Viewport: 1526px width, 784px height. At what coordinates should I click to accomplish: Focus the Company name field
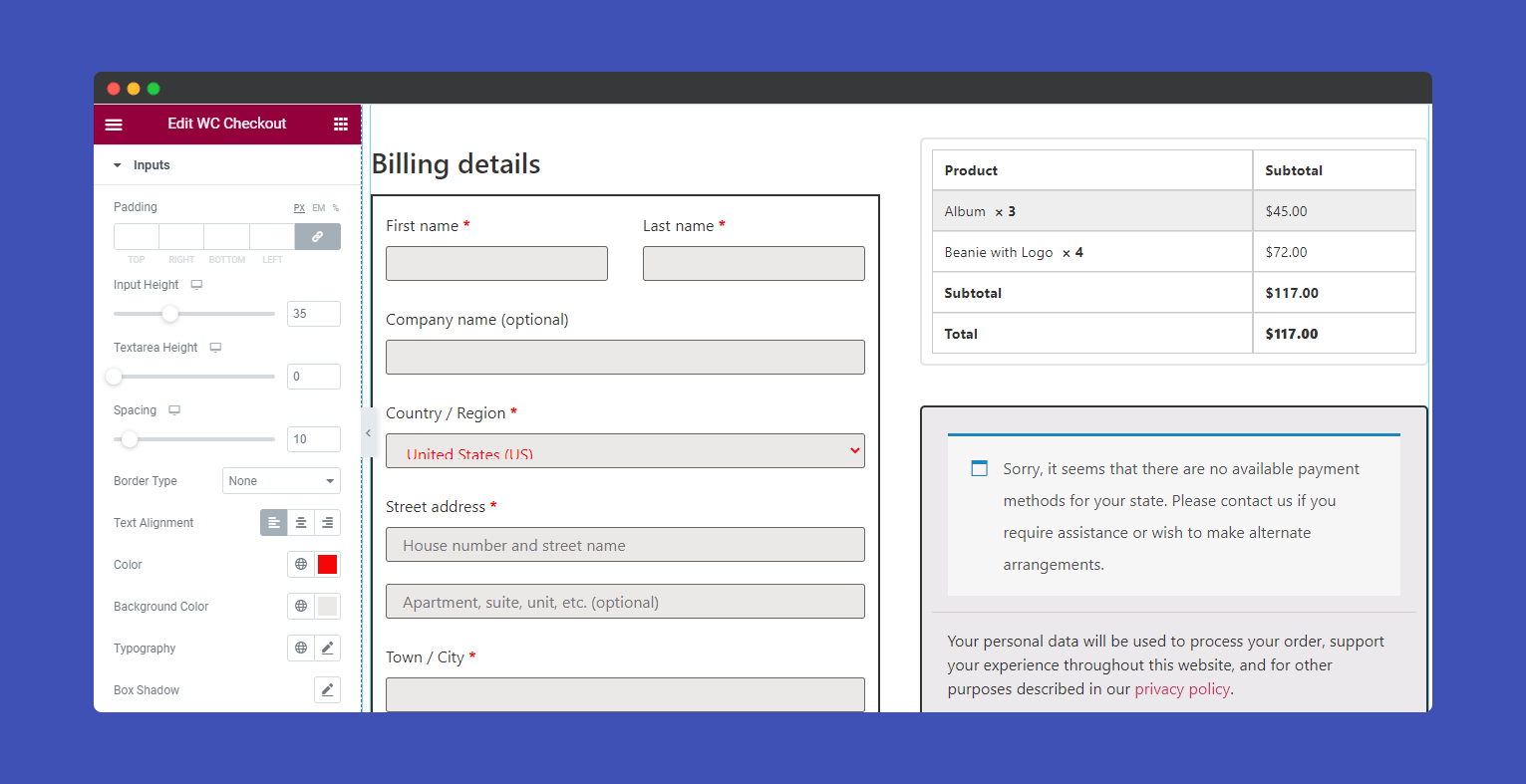[x=625, y=357]
